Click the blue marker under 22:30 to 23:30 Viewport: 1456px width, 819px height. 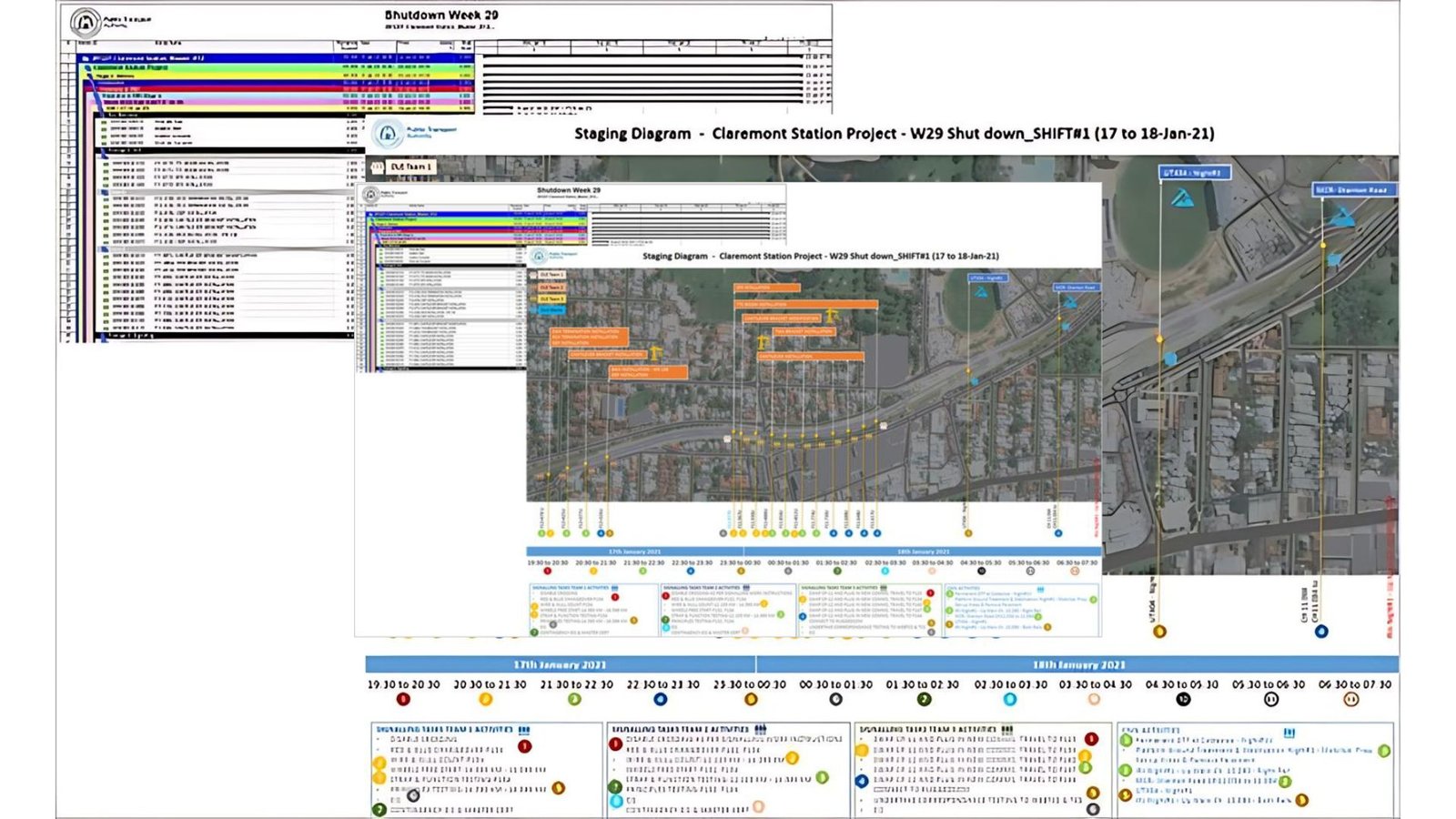click(x=661, y=699)
